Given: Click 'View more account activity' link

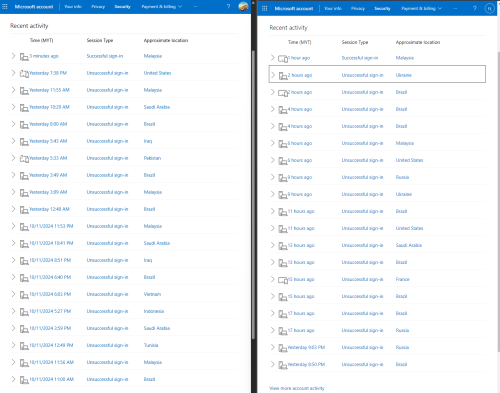Looking at the screenshot, I should pyautogui.click(x=297, y=388).
